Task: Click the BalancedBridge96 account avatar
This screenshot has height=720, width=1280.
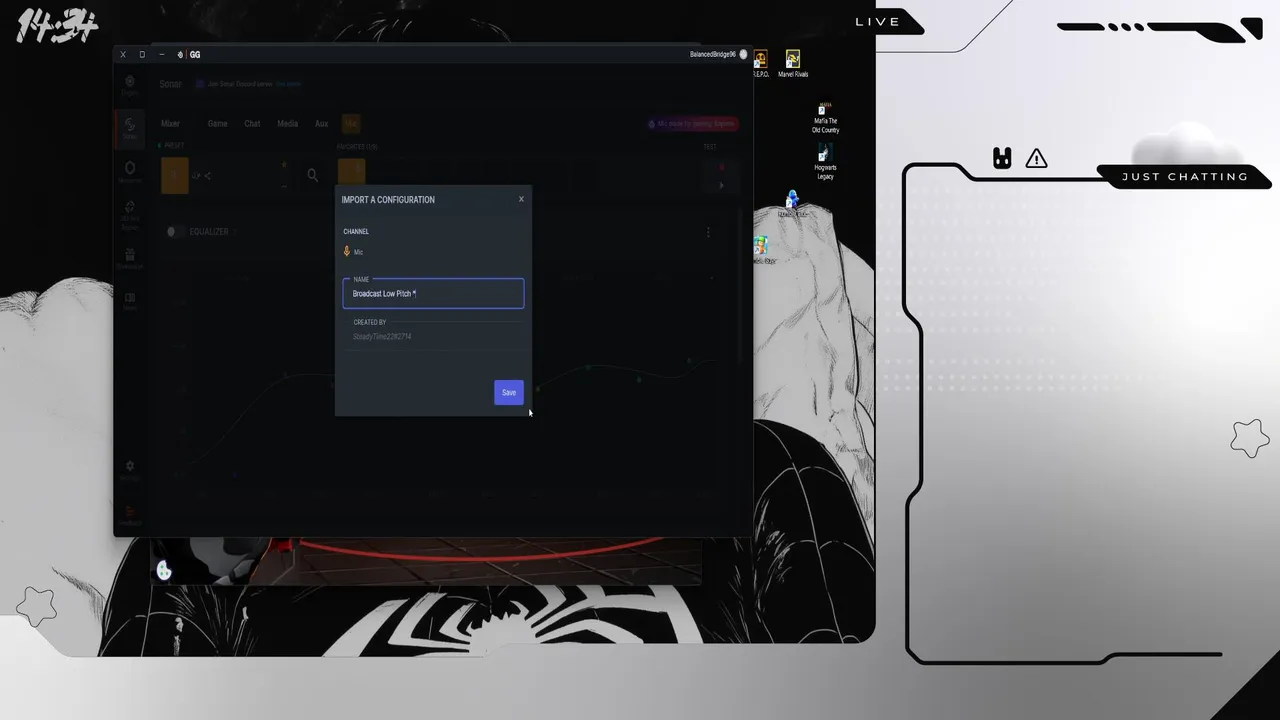Action: pos(743,55)
